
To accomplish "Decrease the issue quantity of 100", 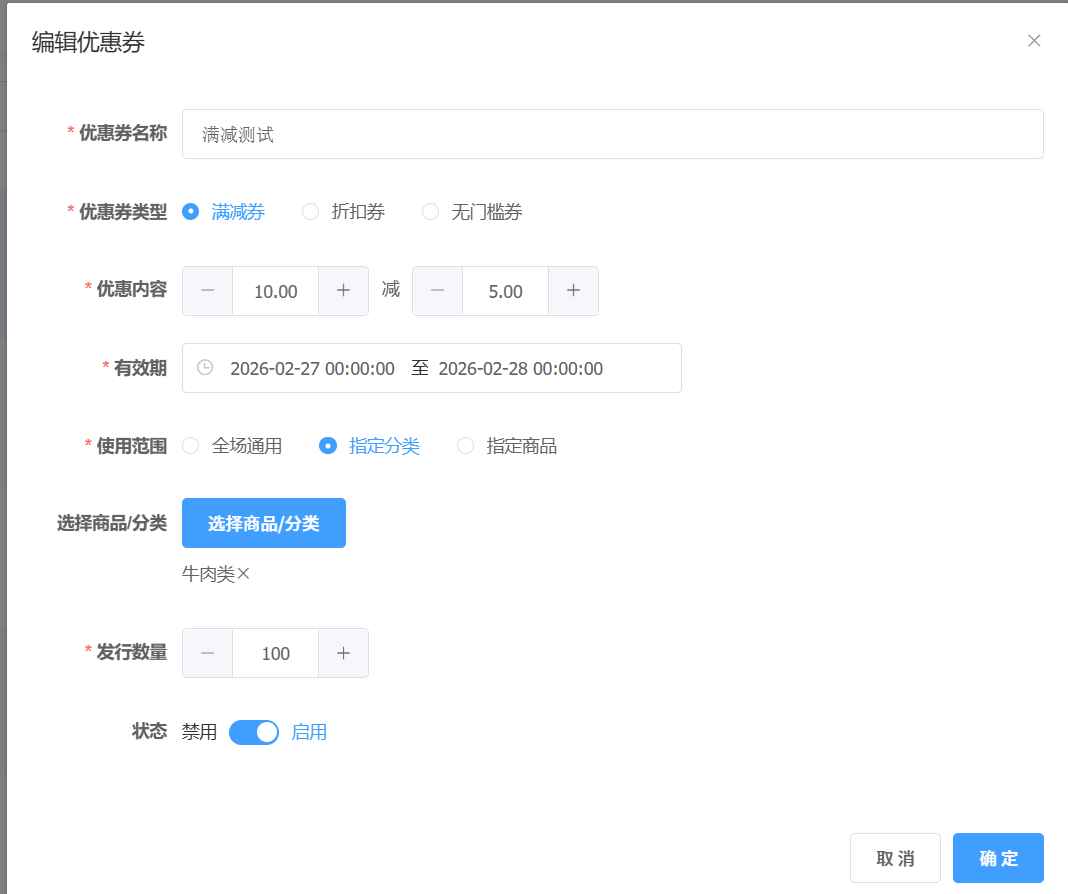I will tap(208, 653).
